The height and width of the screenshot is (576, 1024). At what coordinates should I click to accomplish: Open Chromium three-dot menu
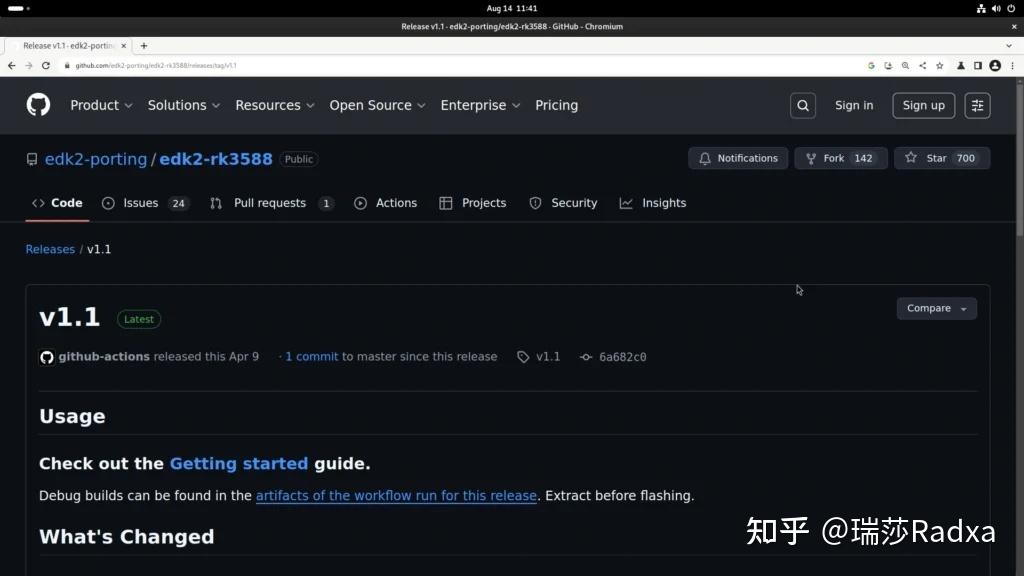pyautogui.click(x=1012, y=65)
